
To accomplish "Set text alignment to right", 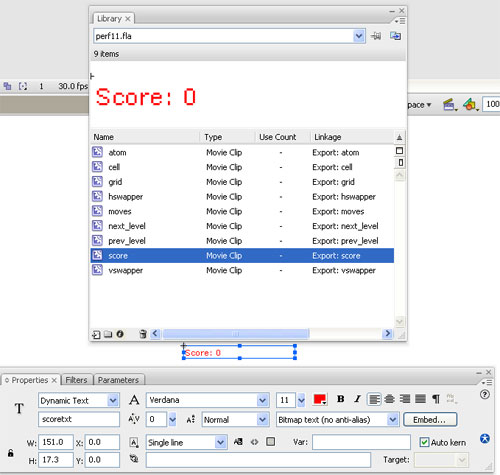I will [x=405, y=399].
